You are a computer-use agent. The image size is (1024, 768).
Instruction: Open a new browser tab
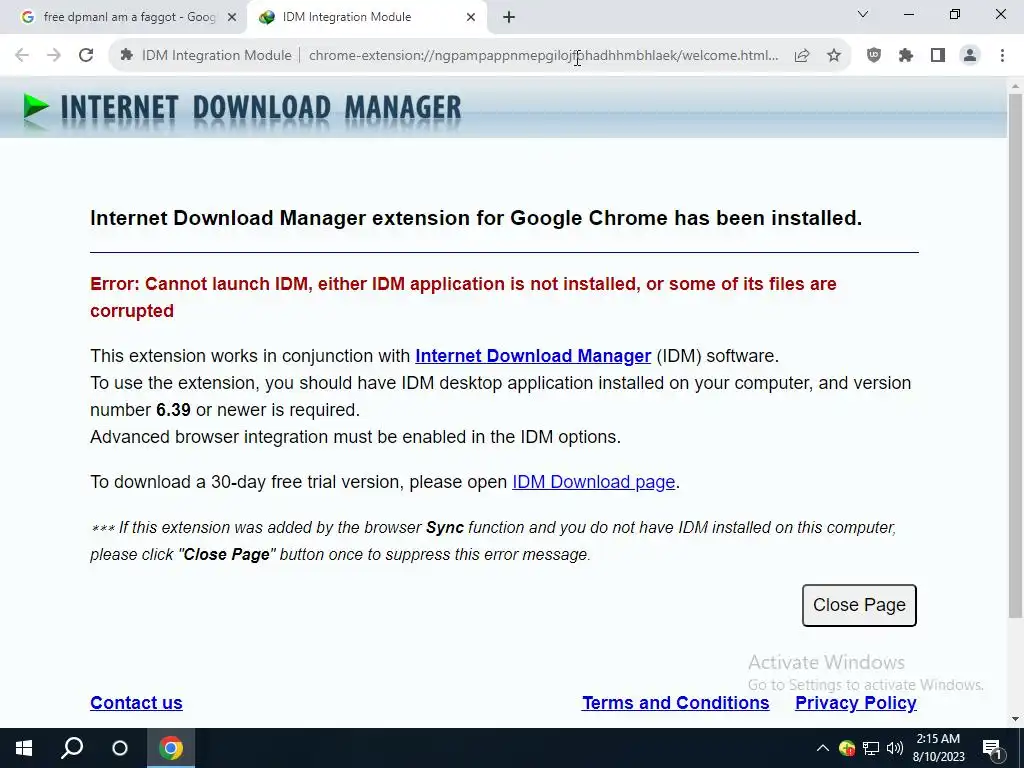[509, 18]
